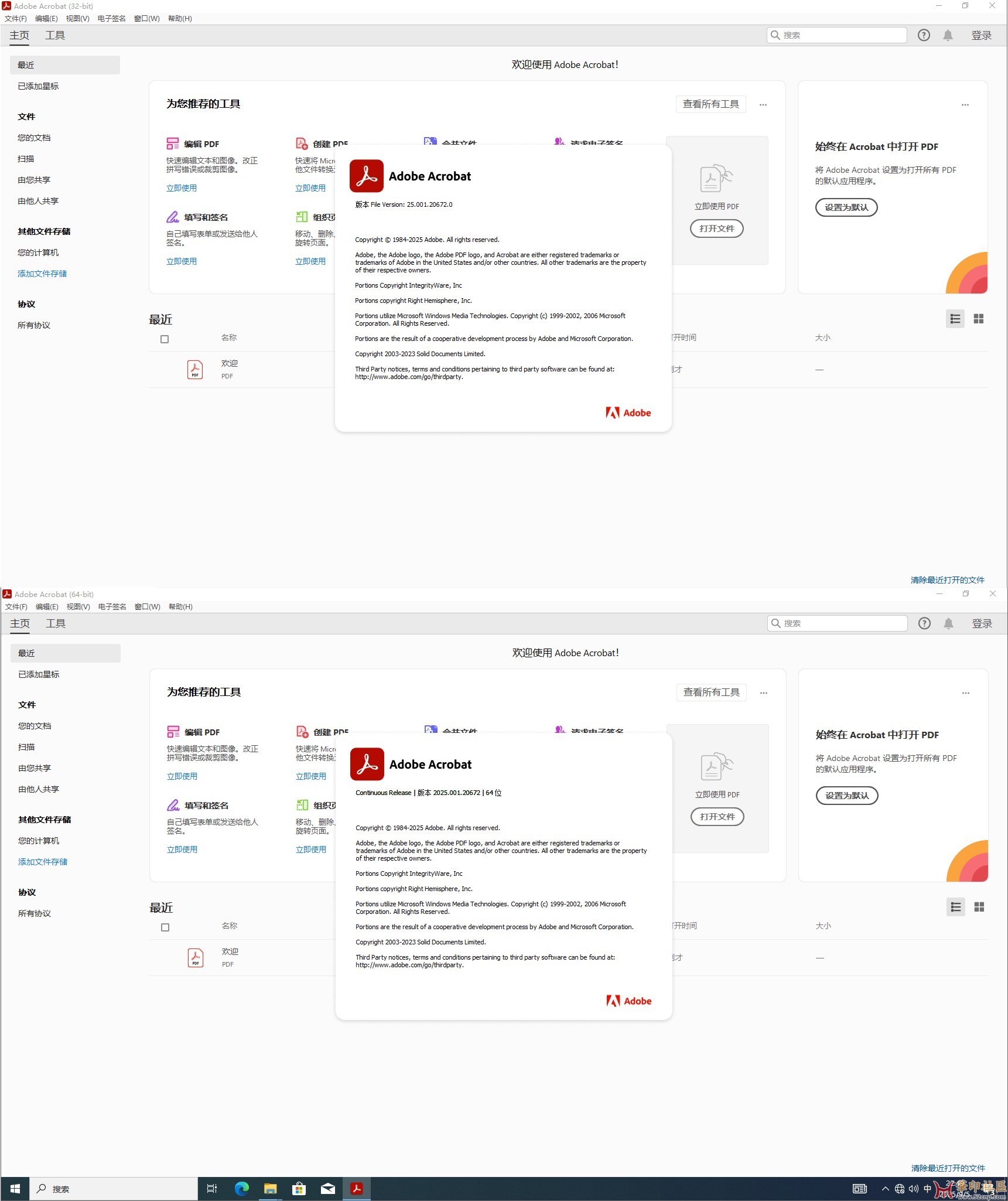1008x1201 pixels.
Task: Select 您的计算机 in 64-bit sidebar
Action: click(39, 841)
